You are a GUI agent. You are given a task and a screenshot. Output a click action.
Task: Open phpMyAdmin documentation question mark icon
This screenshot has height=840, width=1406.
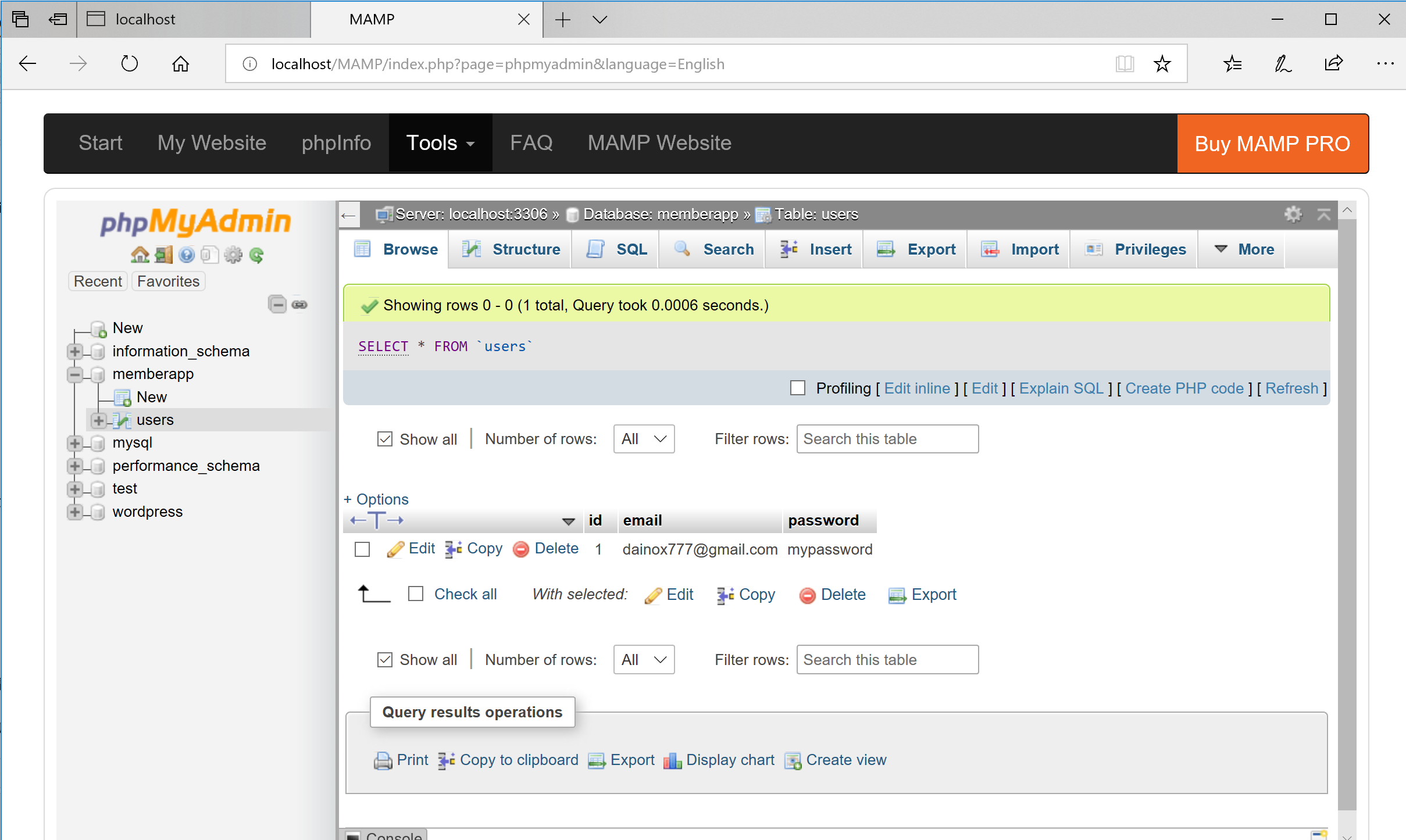tap(187, 254)
